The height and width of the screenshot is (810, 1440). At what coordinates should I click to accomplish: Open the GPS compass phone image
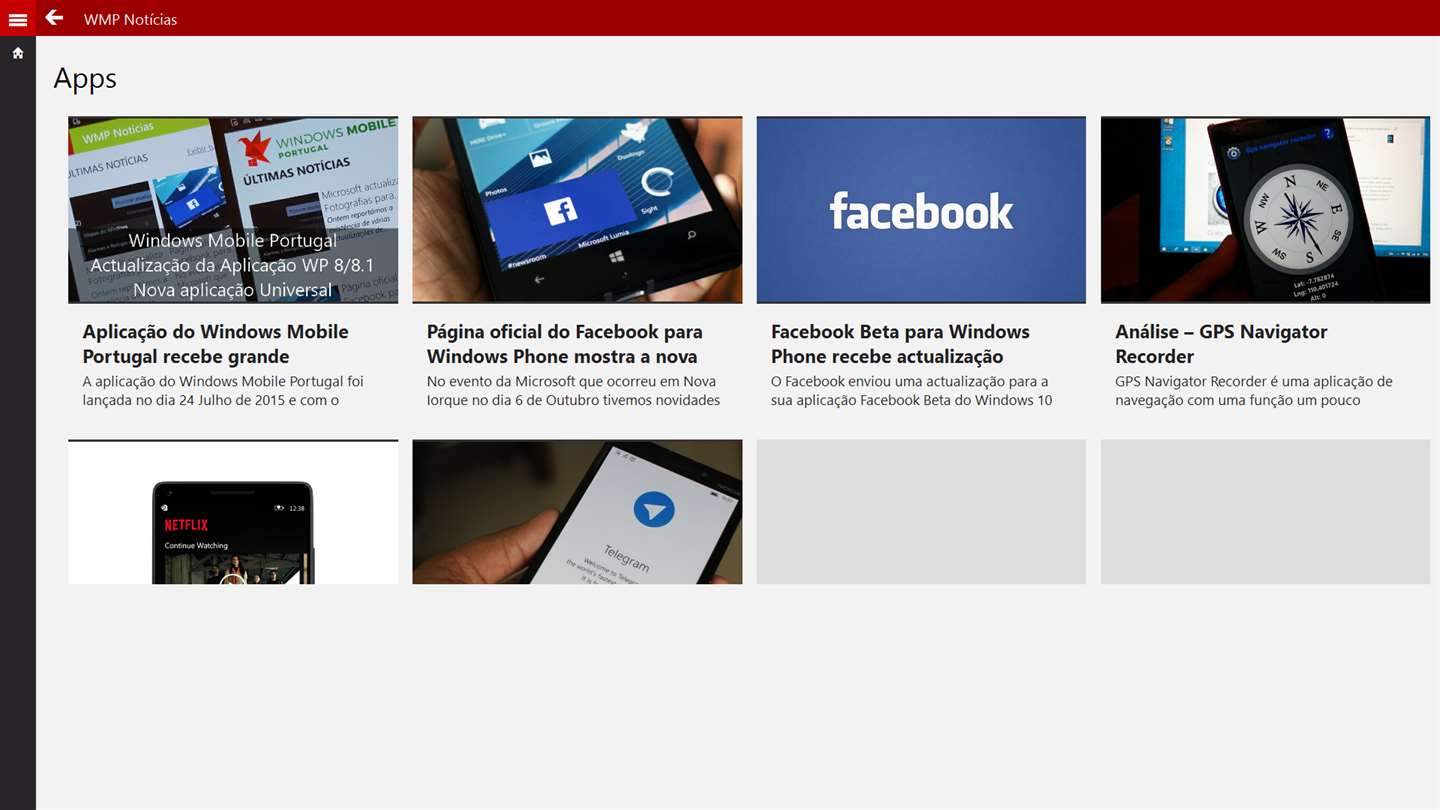tap(1265, 210)
